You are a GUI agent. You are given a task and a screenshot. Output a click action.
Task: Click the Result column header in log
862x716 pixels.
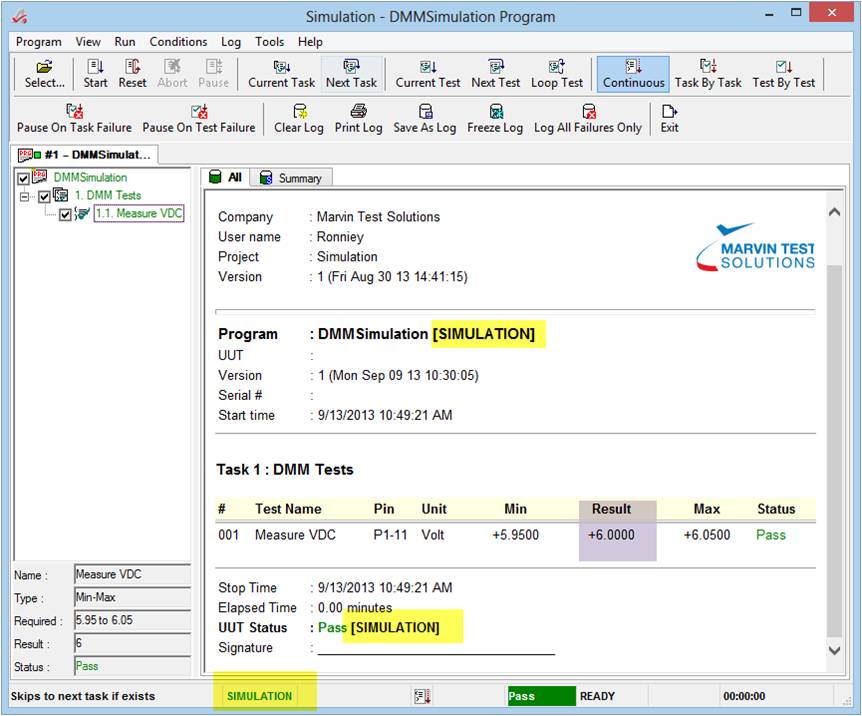click(611, 509)
